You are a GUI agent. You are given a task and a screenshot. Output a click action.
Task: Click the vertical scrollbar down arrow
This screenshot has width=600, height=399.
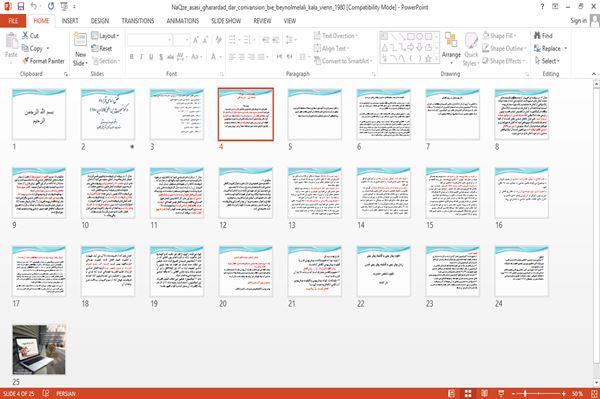[x=596, y=382]
